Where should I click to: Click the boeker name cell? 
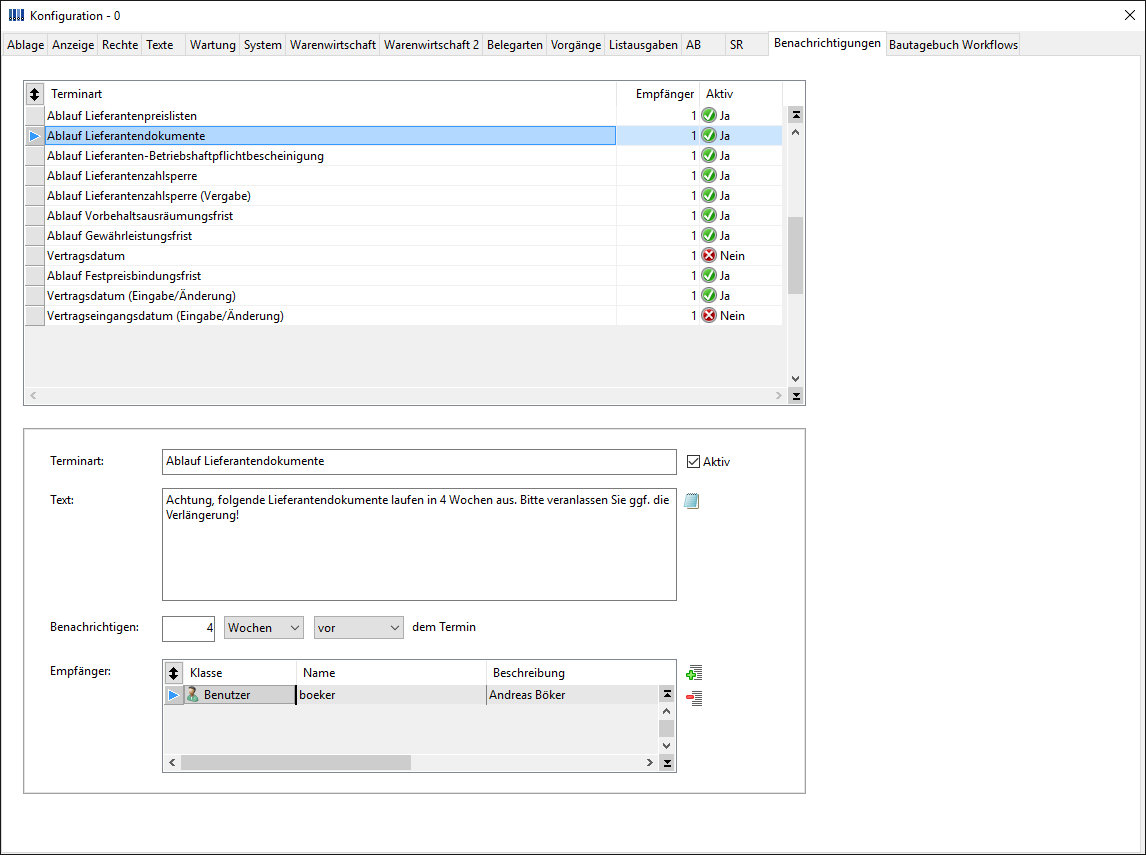(391, 695)
